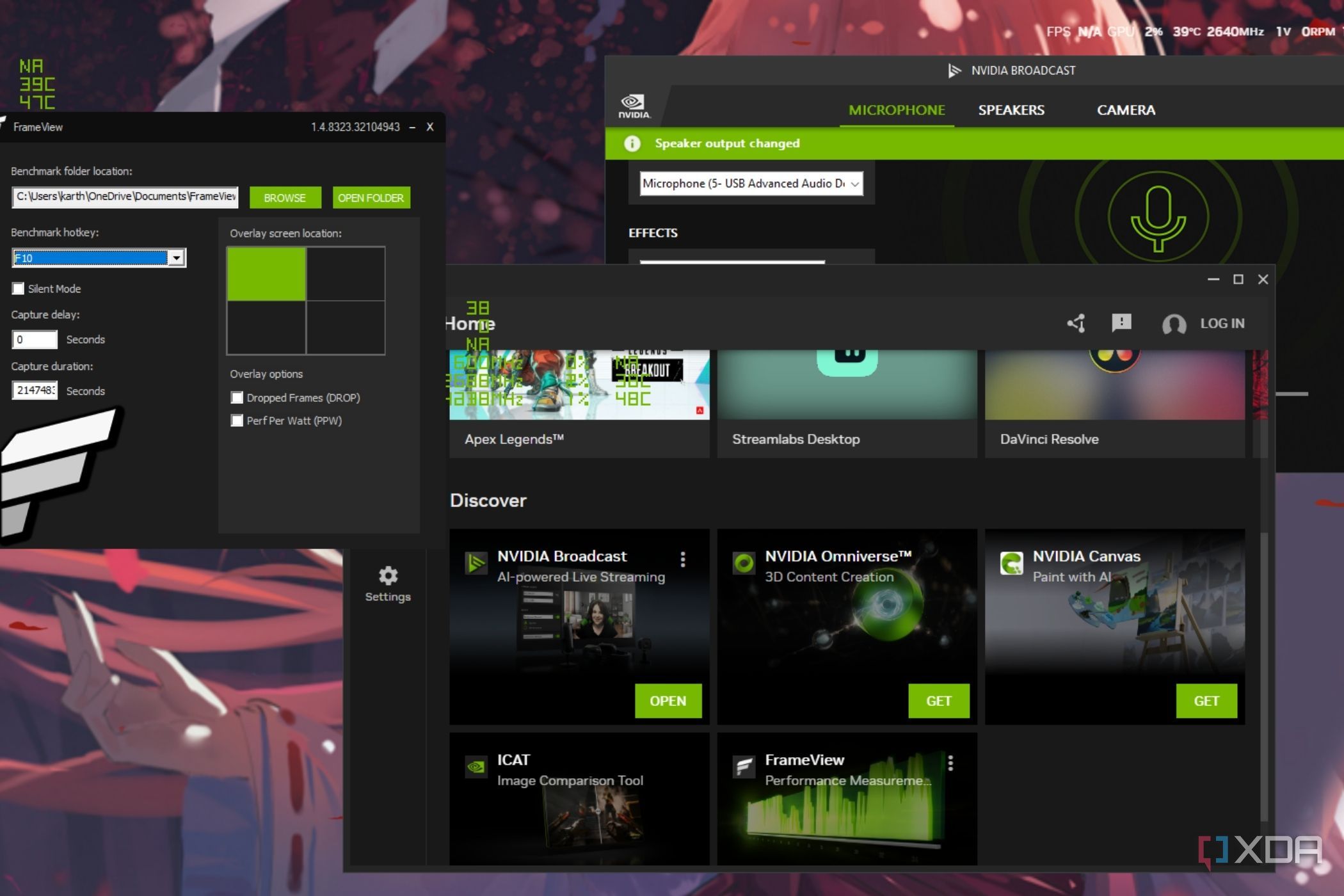Expand the Benchmark hotkey F10 dropdown
The width and height of the screenshot is (1344, 896).
pyautogui.click(x=176, y=258)
